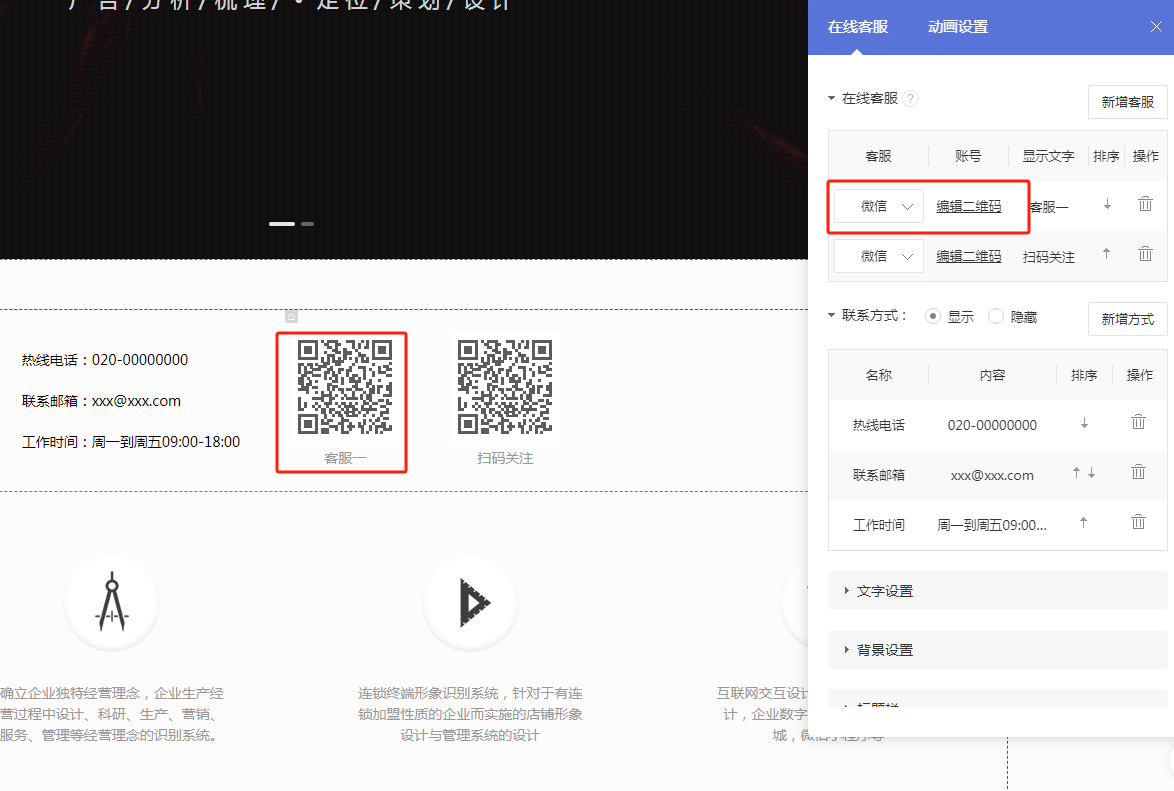Expand the 文字设置 section
Viewport: 1174px width, 791px height.
pos(997,591)
